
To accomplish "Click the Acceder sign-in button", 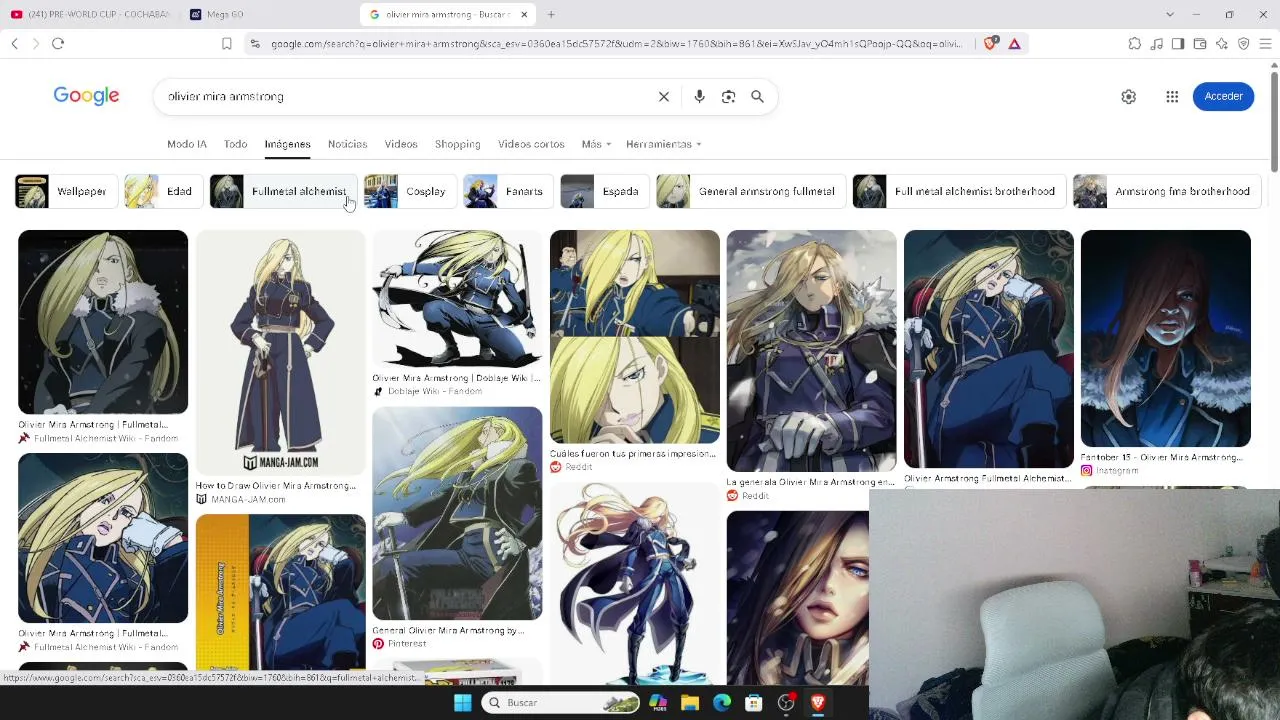I will [x=1223, y=96].
